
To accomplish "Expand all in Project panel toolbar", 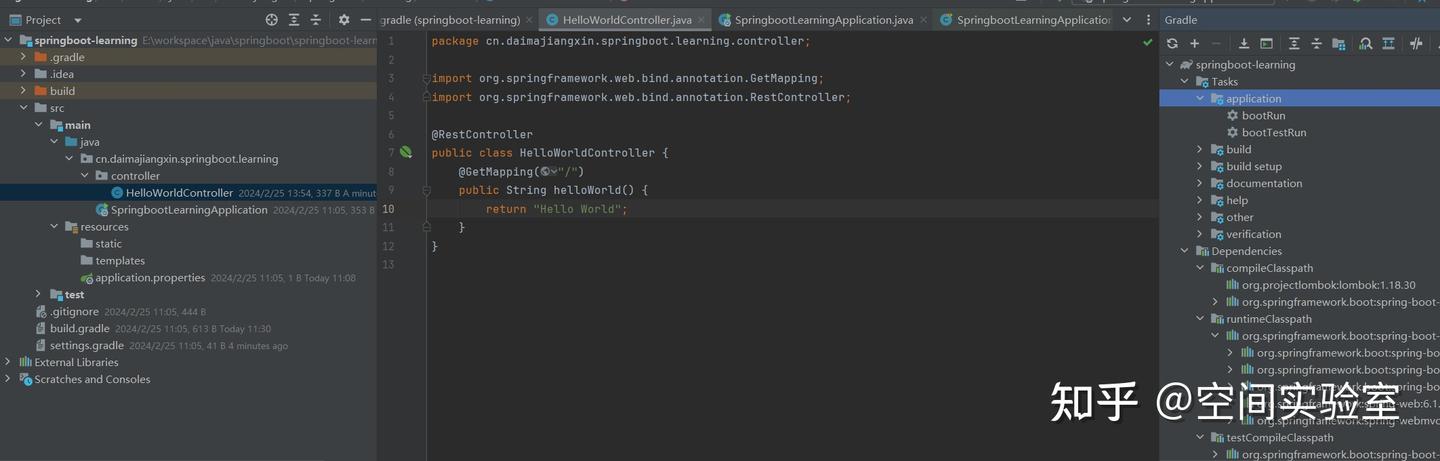I will click(294, 20).
